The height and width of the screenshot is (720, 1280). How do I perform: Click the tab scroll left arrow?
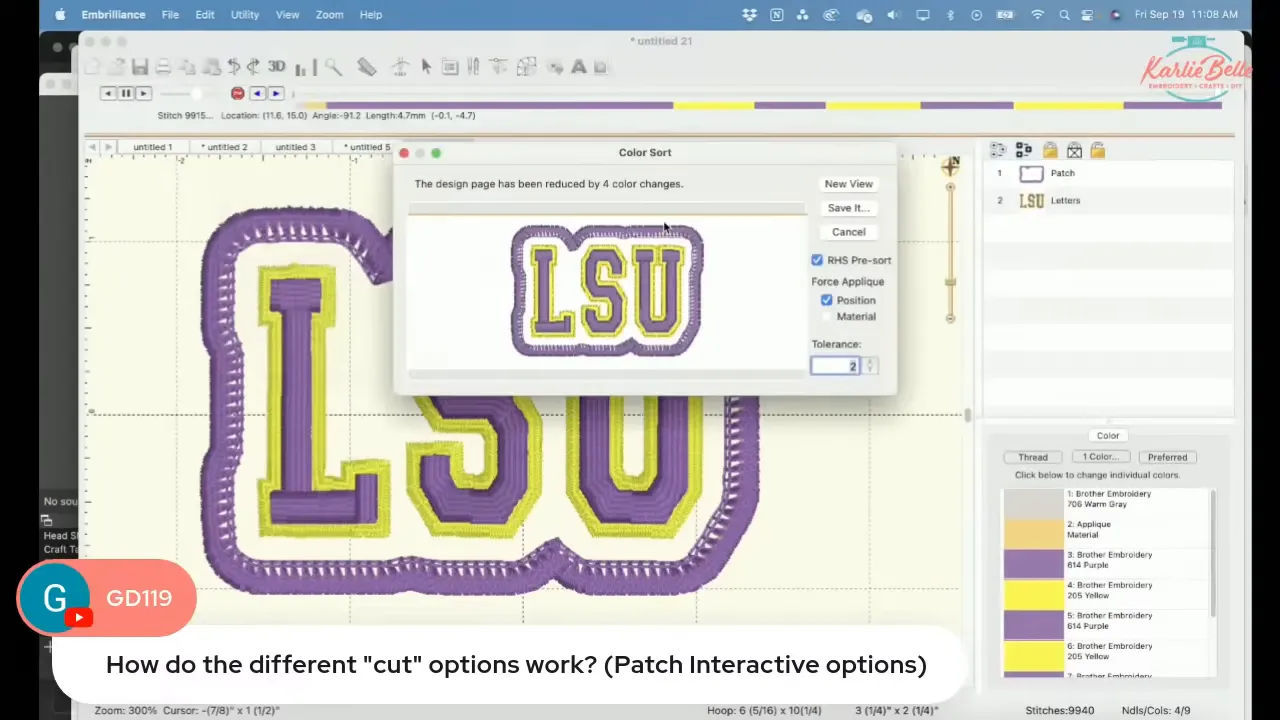tap(92, 147)
